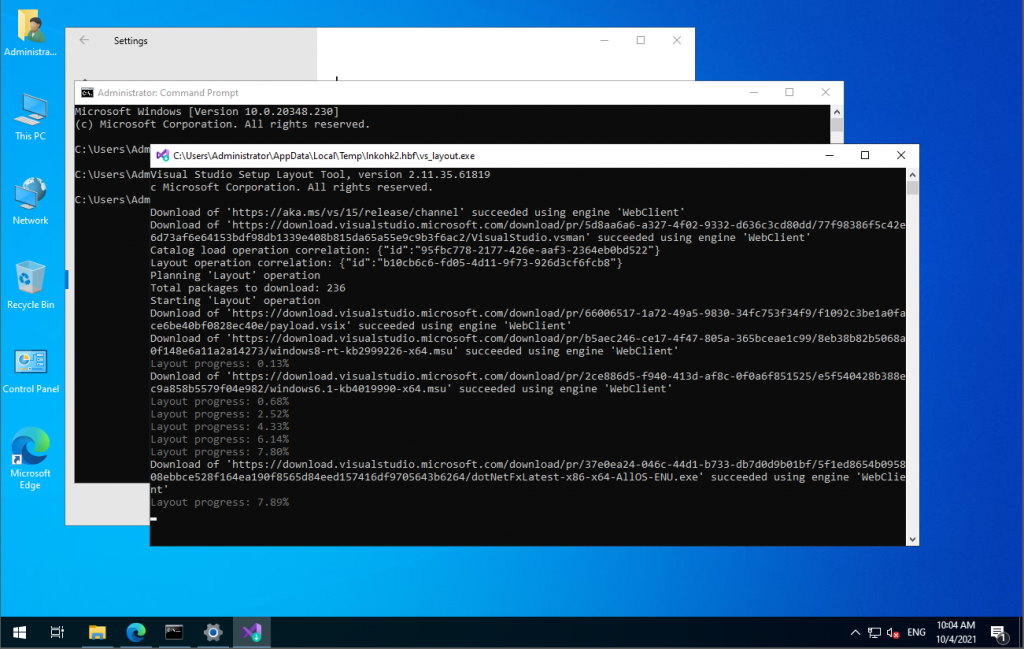Click "Starting 'Layout' operation" line
This screenshot has width=1024, height=649.
click(x=235, y=300)
